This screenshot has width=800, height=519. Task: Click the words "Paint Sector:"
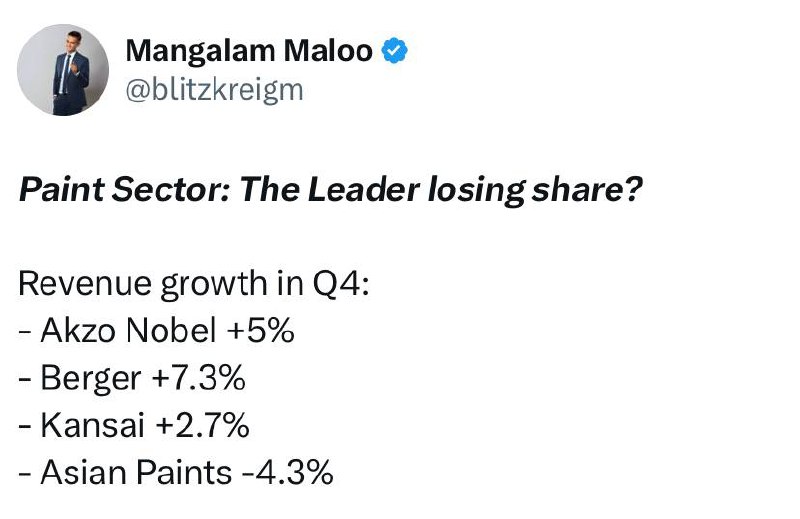point(124,189)
